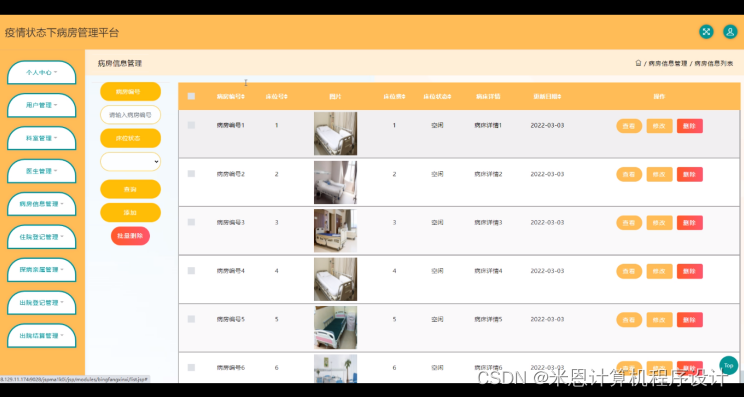Viewport: 744px width, 397px height.
Task: Expand the 病房信息管理 sidebar menu
Action: tap(42, 204)
